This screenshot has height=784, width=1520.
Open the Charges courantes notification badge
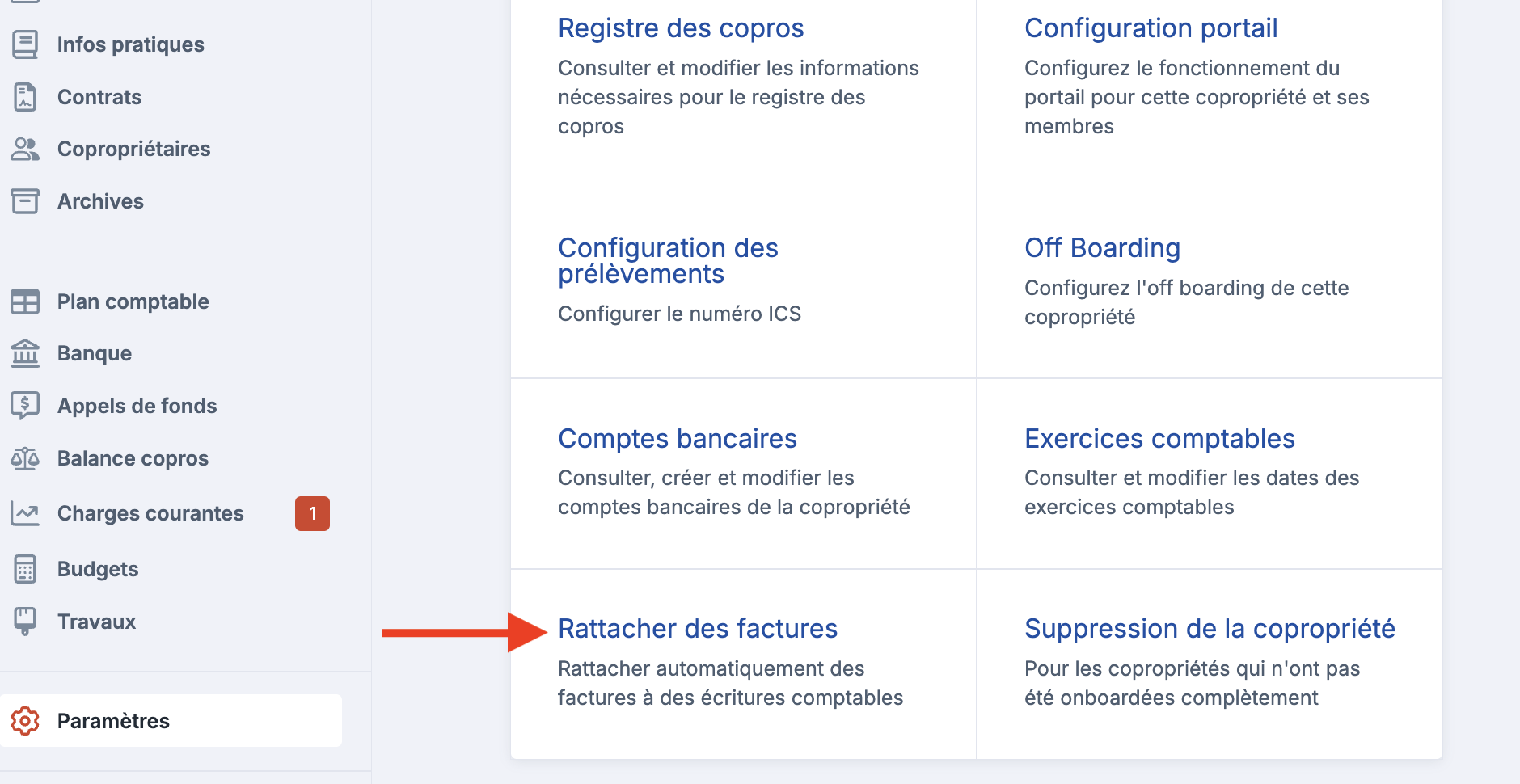312,513
